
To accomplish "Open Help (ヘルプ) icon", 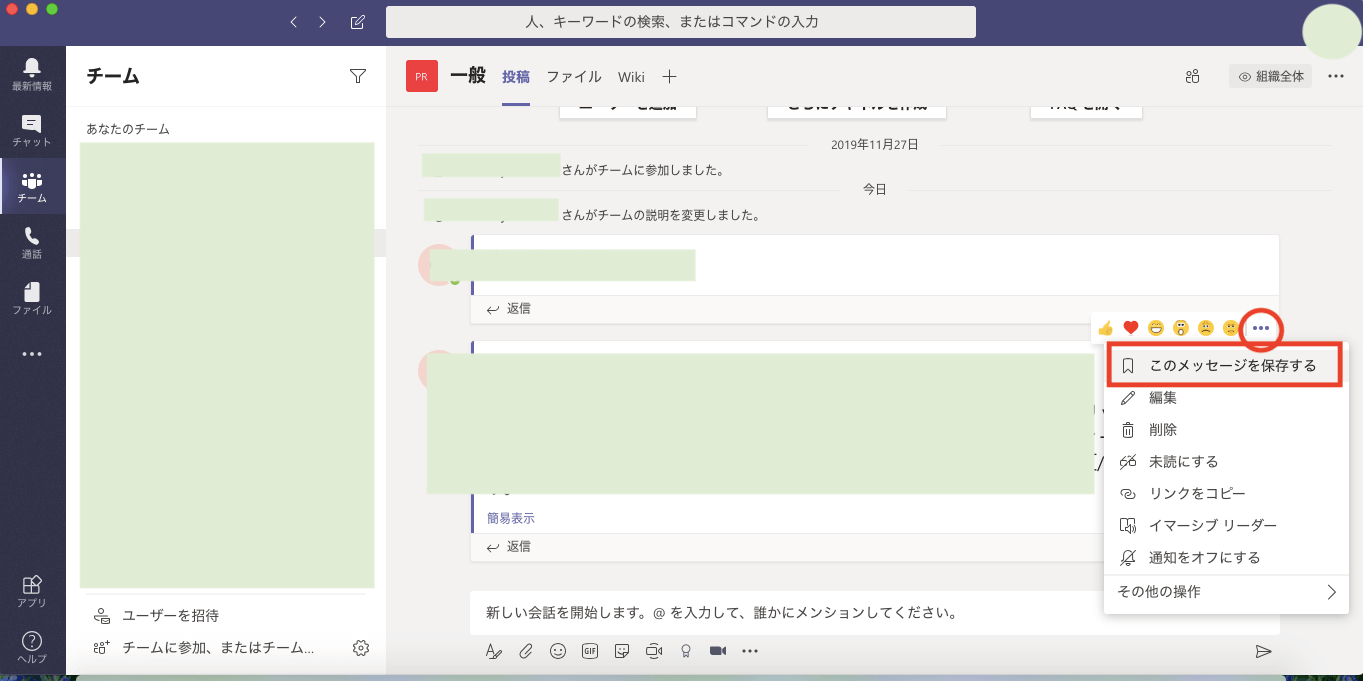I will pos(32,647).
